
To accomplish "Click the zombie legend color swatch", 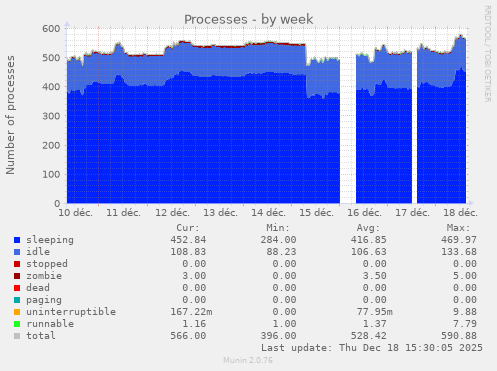I will pos(17,276).
